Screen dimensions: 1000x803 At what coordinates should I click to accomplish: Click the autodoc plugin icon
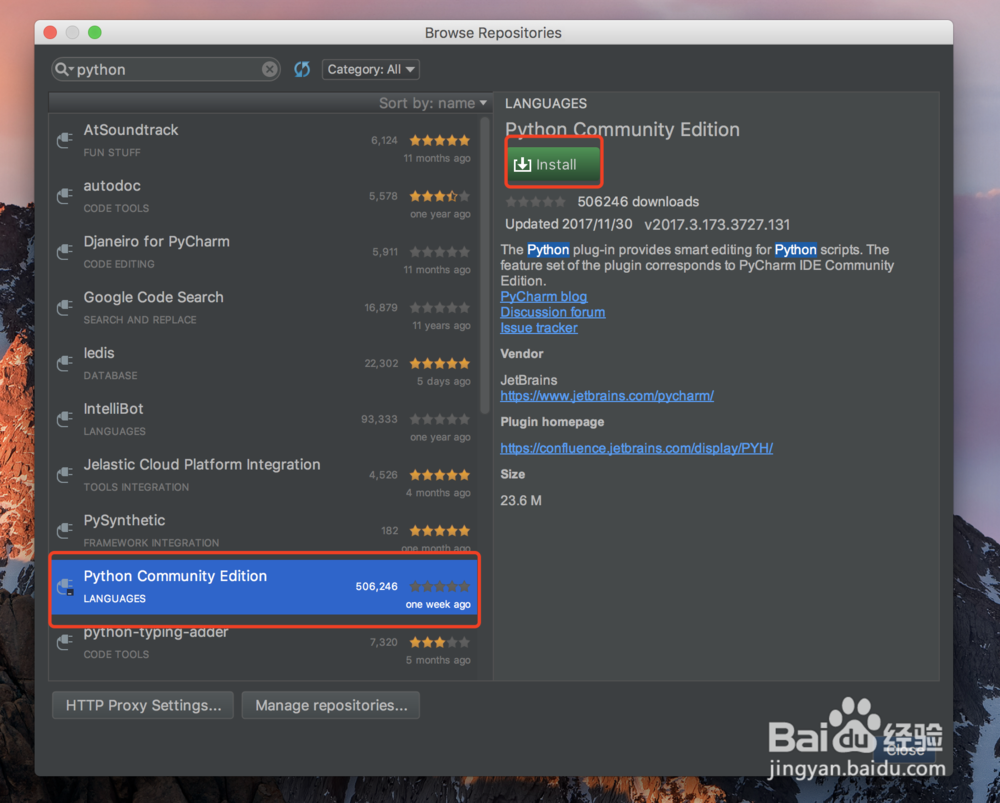click(64, 195)
